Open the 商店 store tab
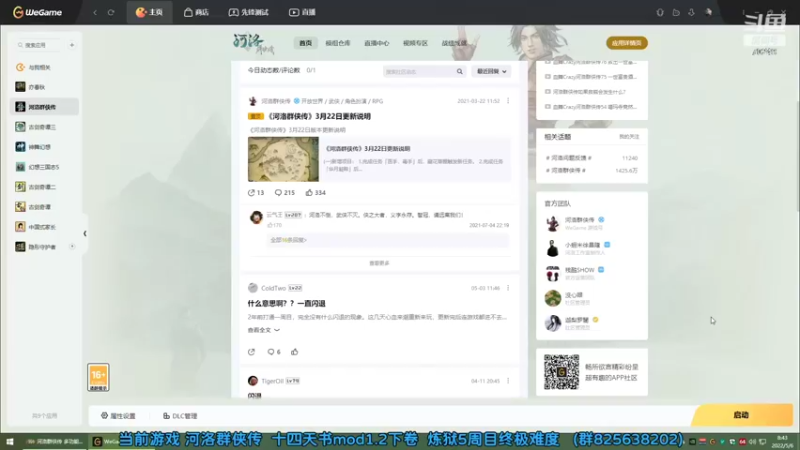This screenshot has width=800, height=450. (x=196, y=12)
